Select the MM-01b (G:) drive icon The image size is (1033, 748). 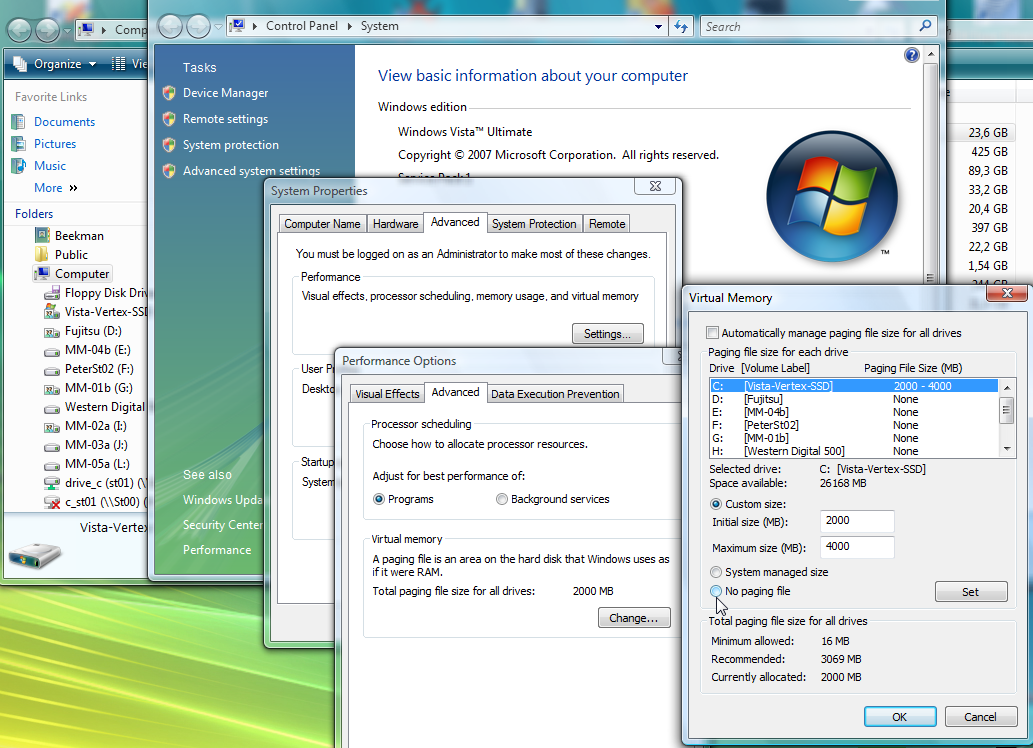coord(52,389)
